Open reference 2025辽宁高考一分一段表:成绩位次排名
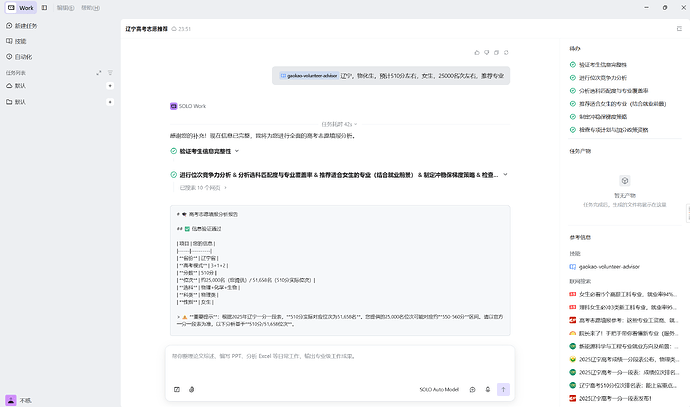This screenshot has height=407, width=690. [624, 372]
